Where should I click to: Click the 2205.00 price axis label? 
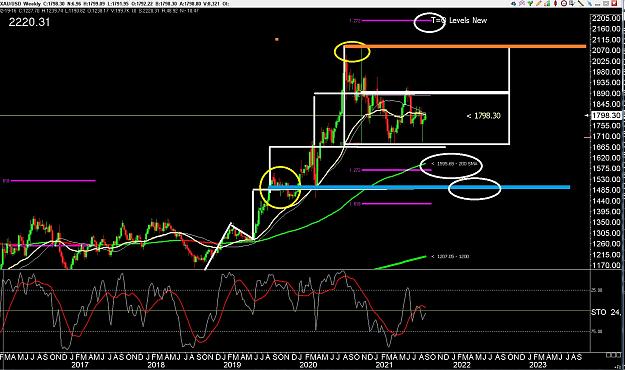(x=606, y=18)
